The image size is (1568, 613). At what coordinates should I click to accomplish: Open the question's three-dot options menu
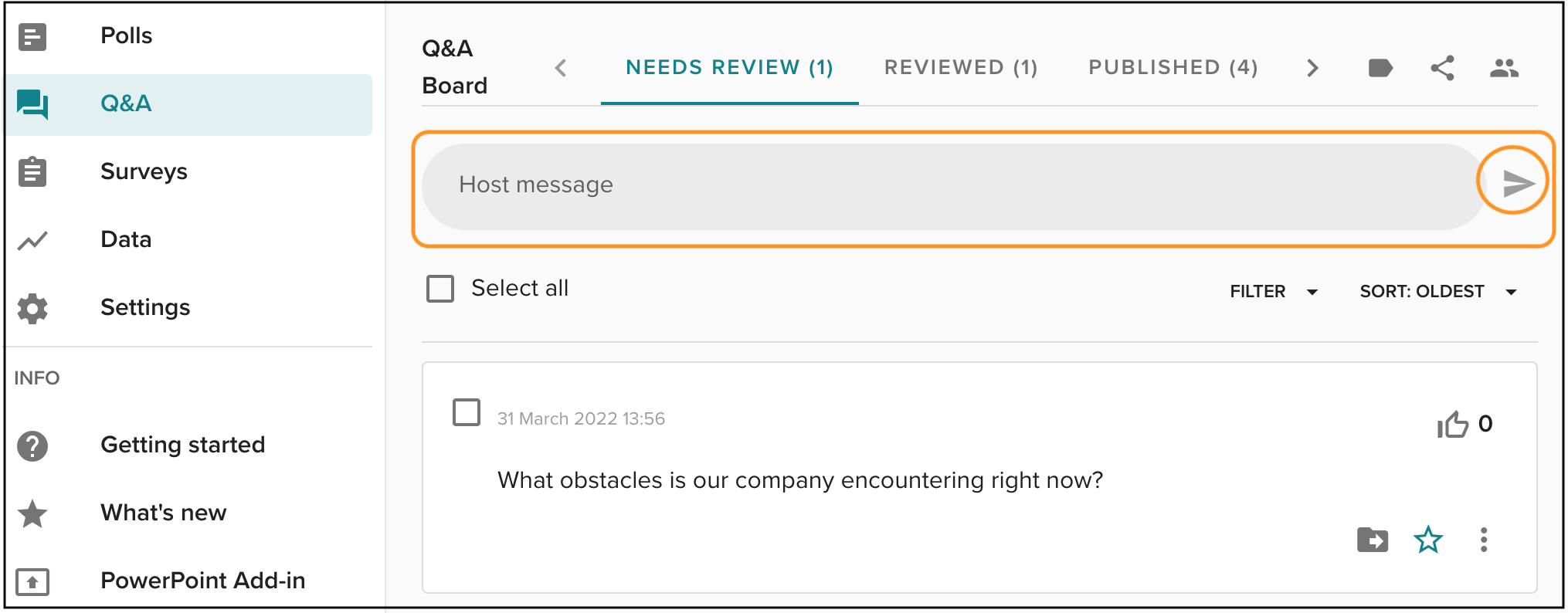(x=1484, y=540)
